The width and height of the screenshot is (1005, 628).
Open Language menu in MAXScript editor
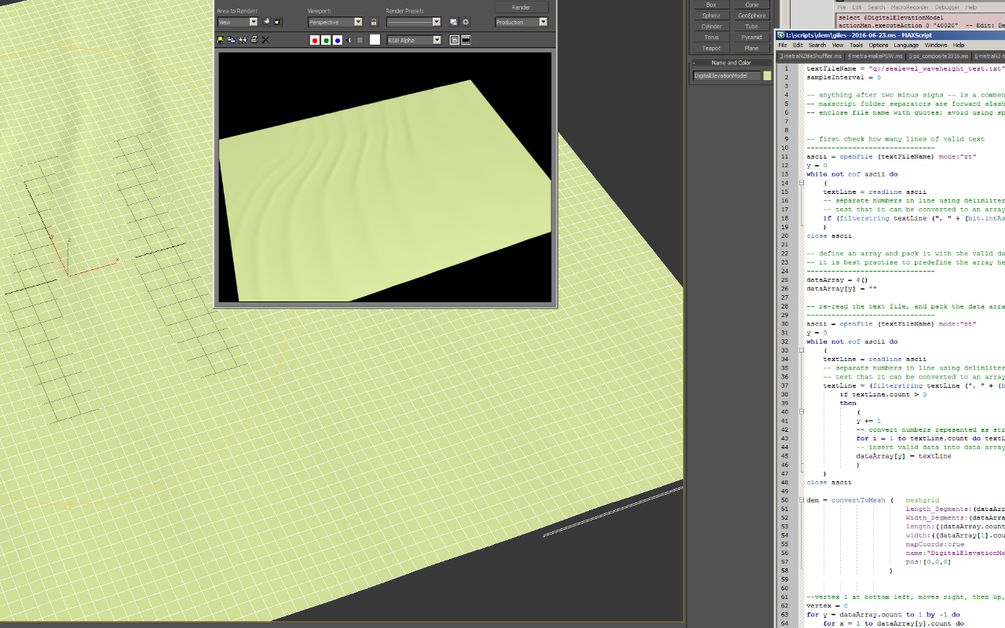pyautogui.click(x=906, y=45)
